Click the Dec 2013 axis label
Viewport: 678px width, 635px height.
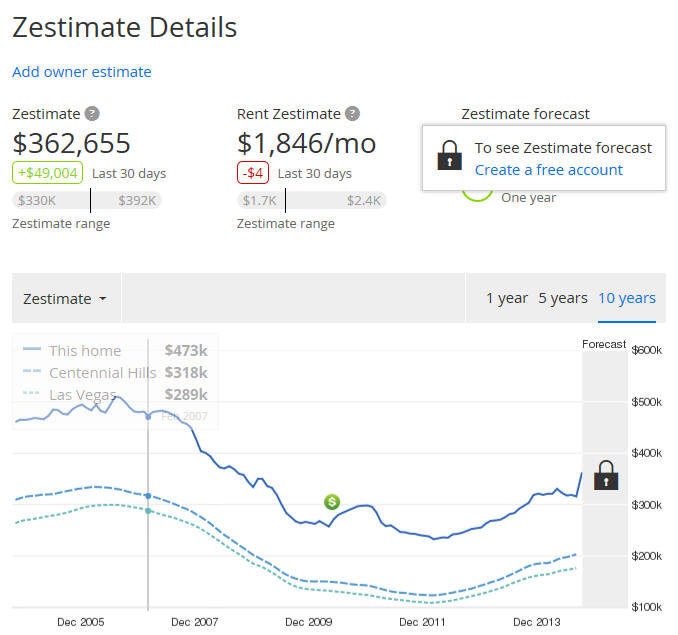coord(537,622)
